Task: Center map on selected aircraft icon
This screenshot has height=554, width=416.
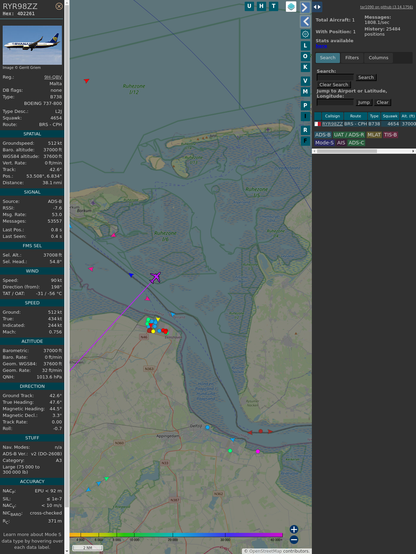Action: click(x=305, y=34)
